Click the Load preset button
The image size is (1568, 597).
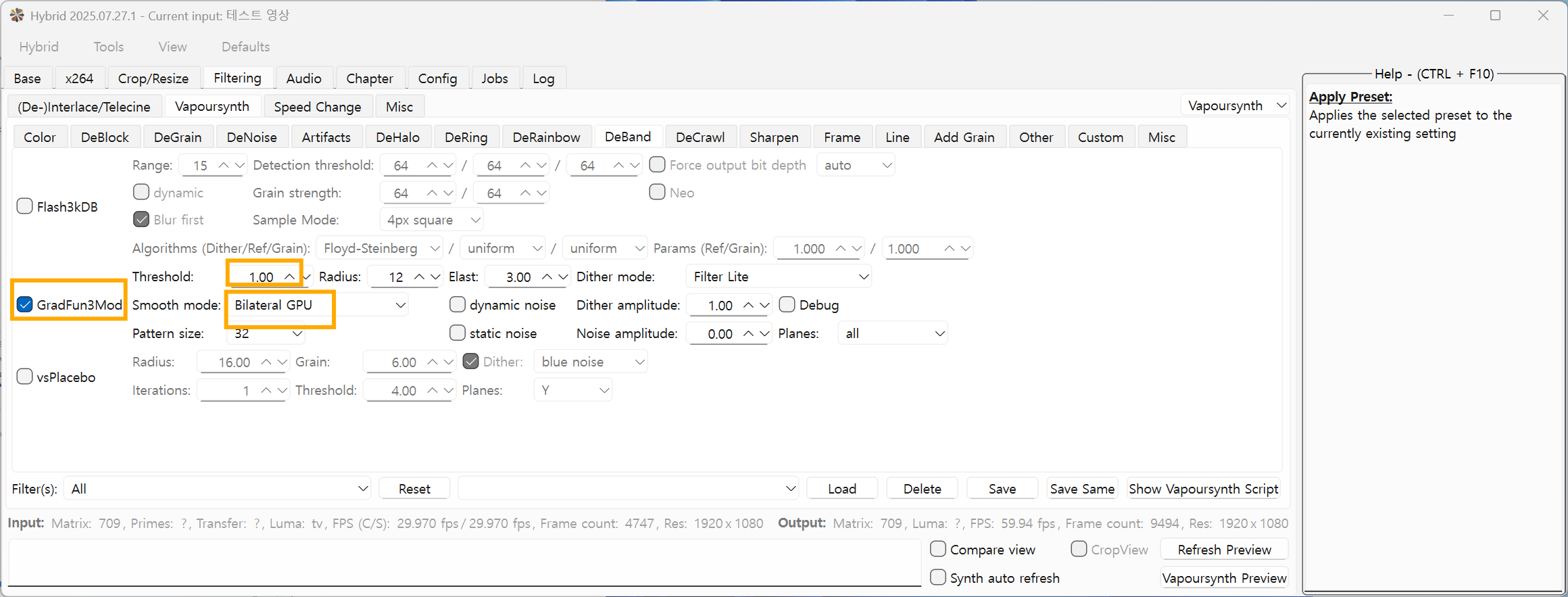pos(842,489)
